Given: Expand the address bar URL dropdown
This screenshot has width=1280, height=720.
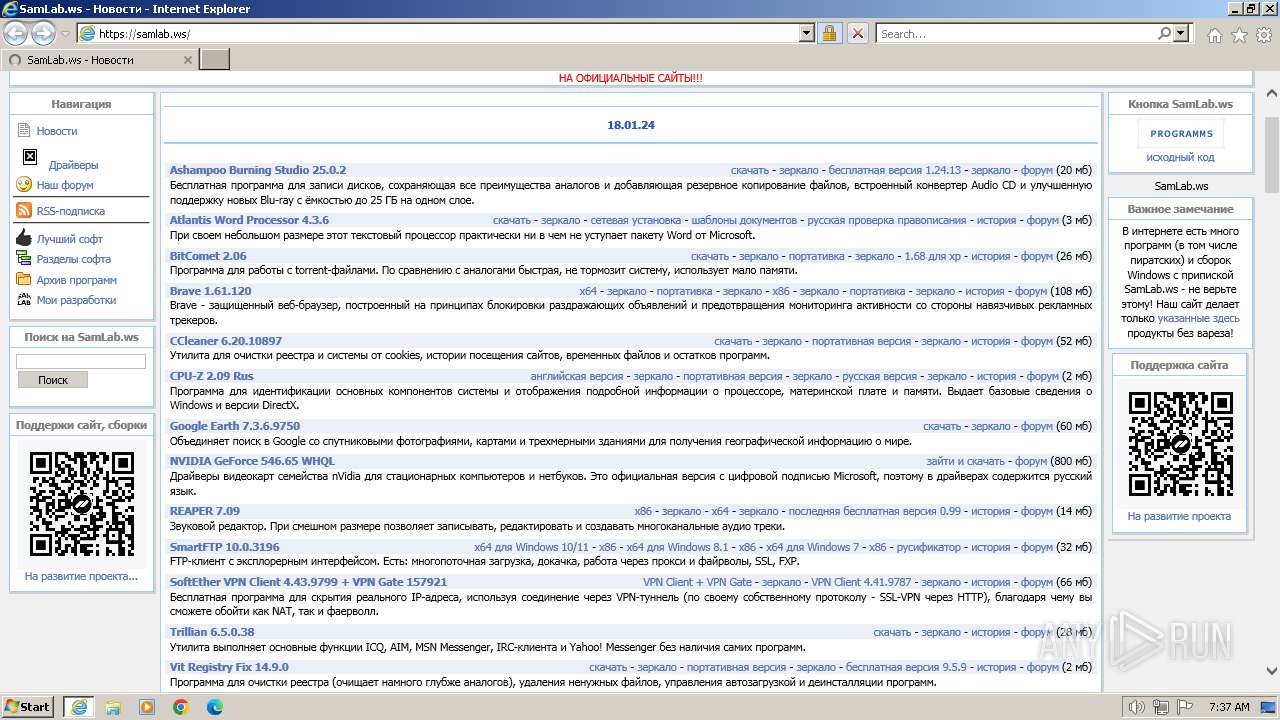Looking at the screenshot, I should [807, 33].
